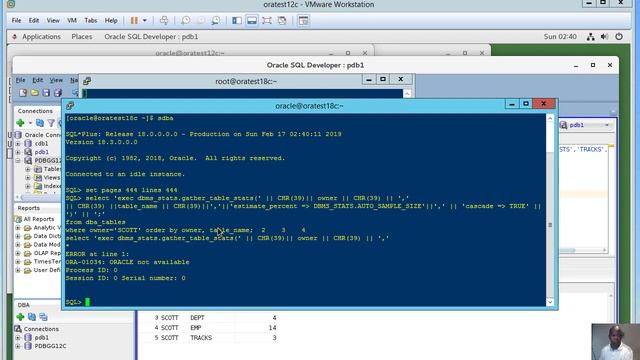
Task: Click the filter funnel icon in Connections panel
Action: [51, 123]
